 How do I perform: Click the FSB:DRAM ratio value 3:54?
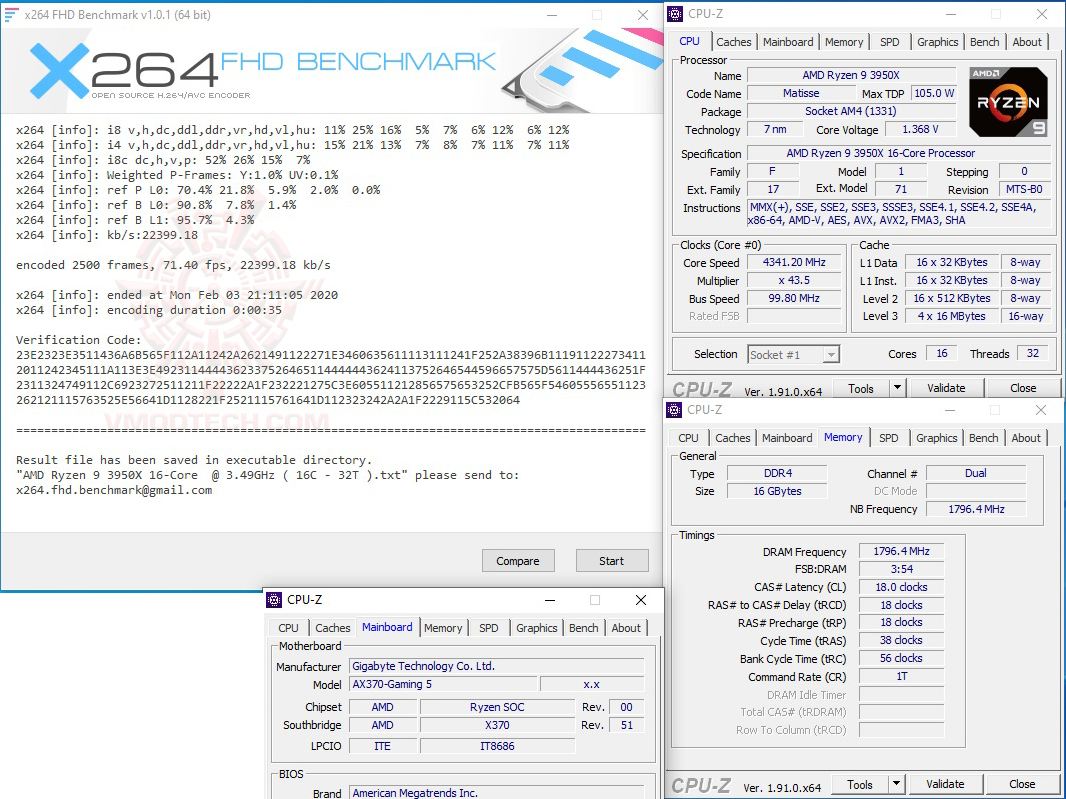pyautogui.click(x=901, y=569)
